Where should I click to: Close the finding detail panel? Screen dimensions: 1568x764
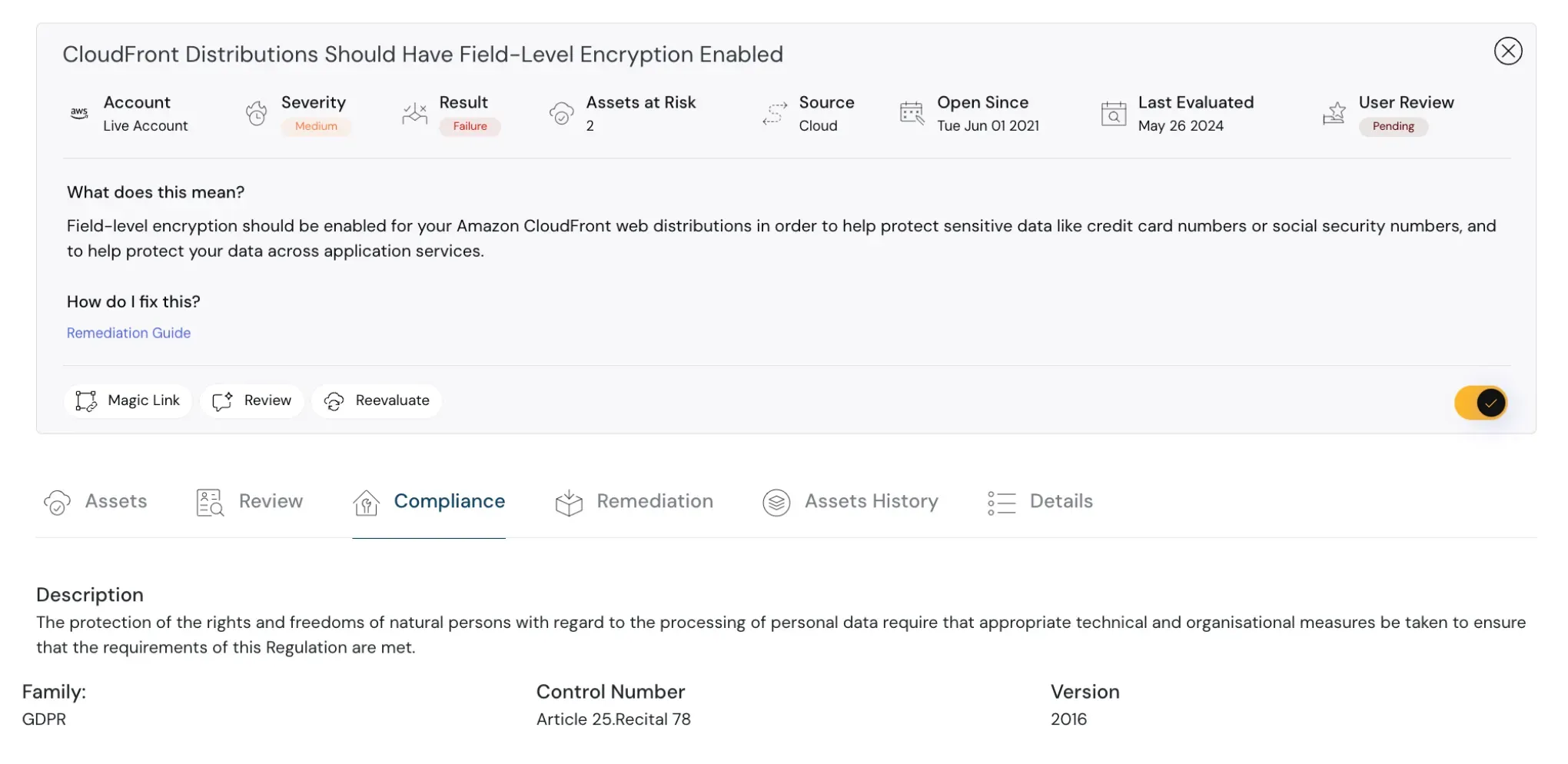pos(1508,51)
